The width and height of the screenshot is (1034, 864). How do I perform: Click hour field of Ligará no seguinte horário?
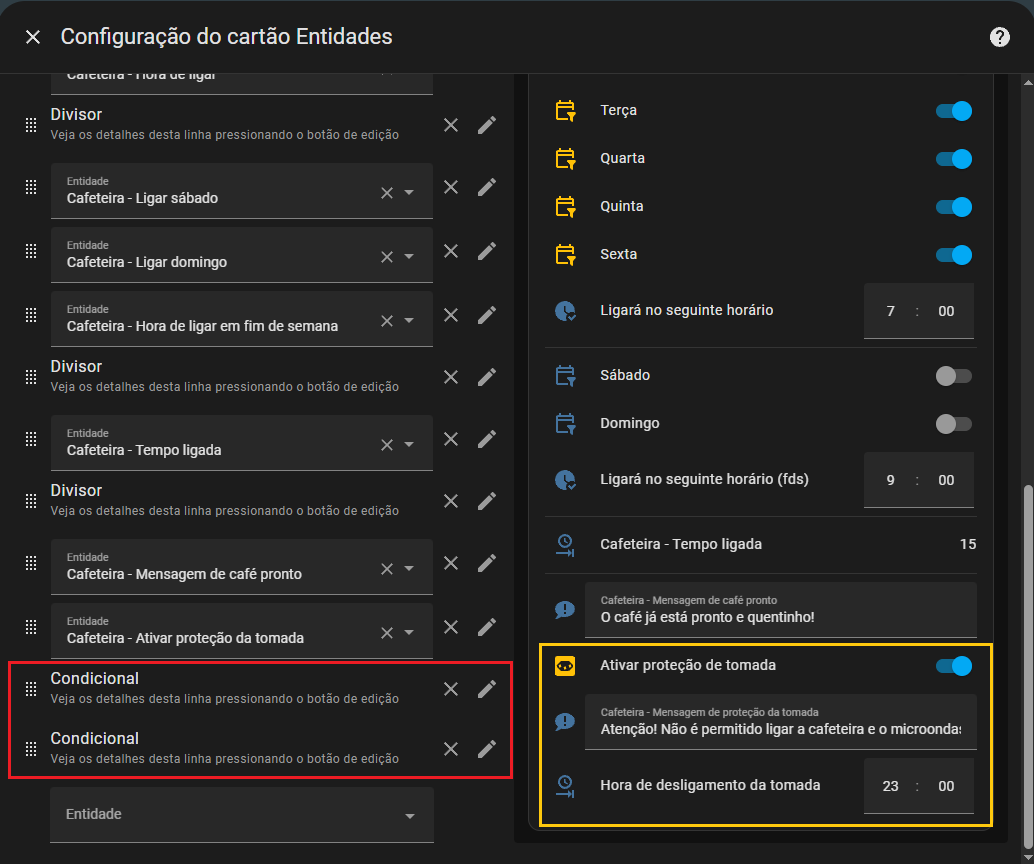click(890, 311)
